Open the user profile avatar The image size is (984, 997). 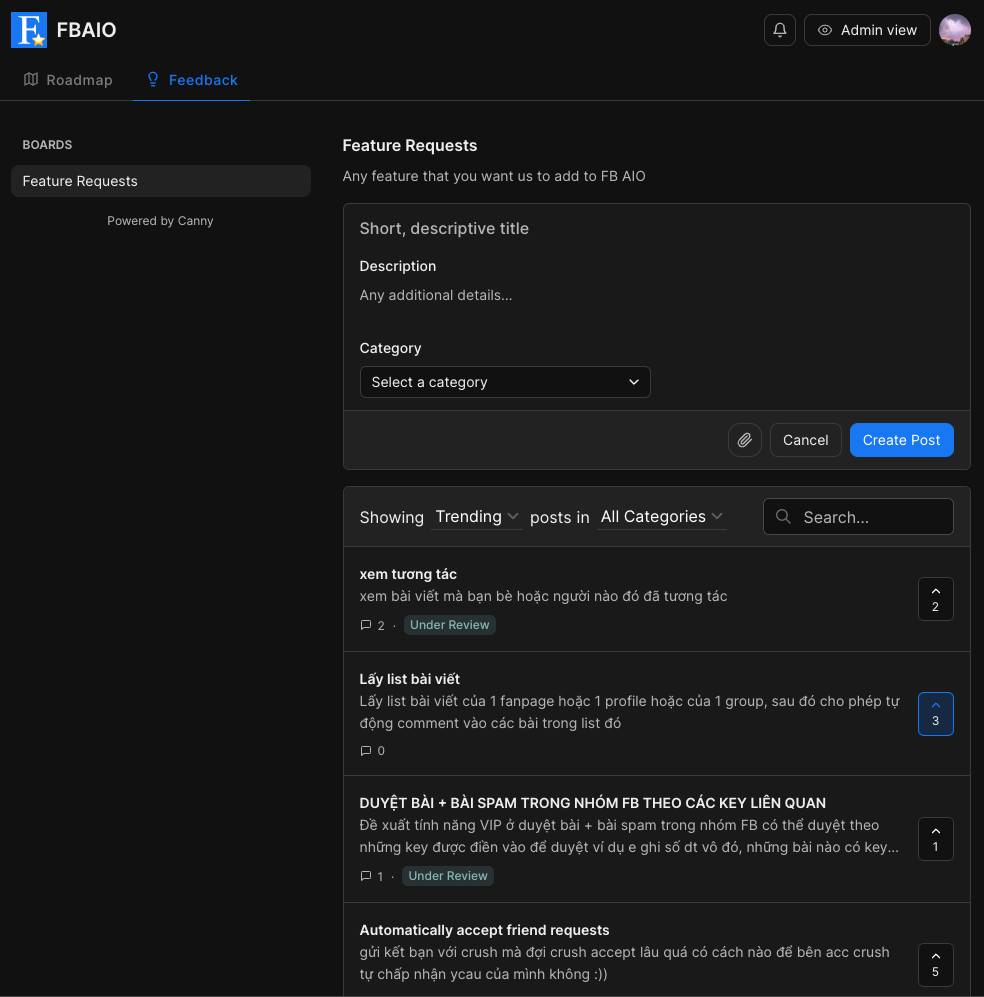(954, 30)
